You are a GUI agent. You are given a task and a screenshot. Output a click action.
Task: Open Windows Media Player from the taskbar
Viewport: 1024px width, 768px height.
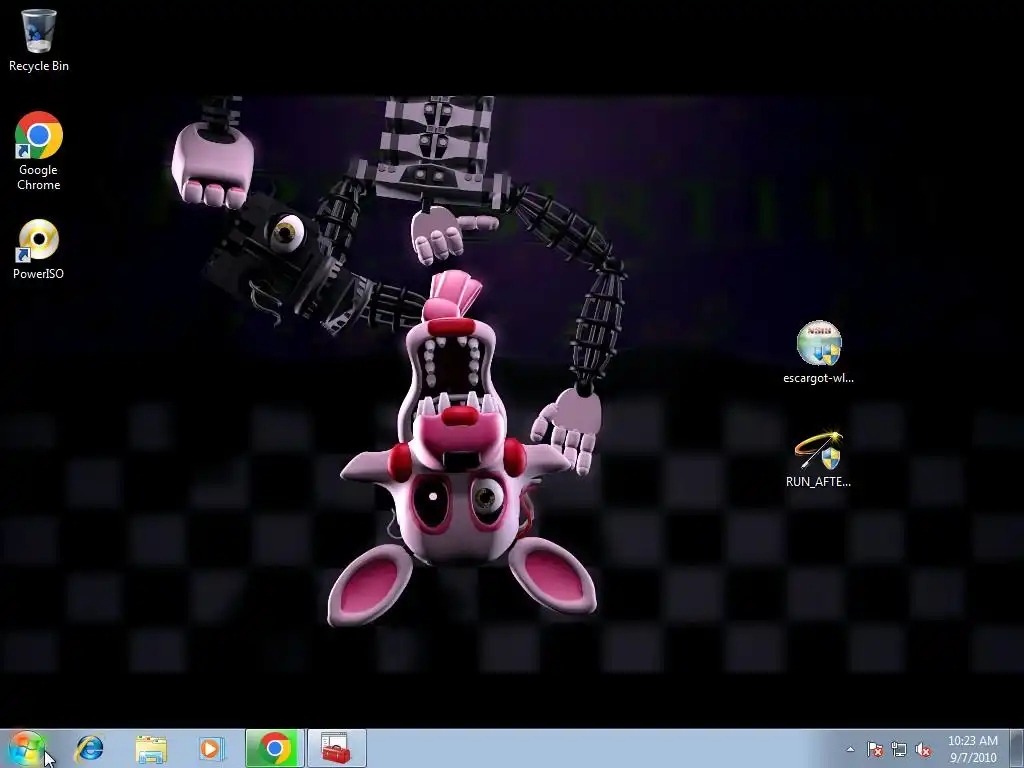[212, 748]
